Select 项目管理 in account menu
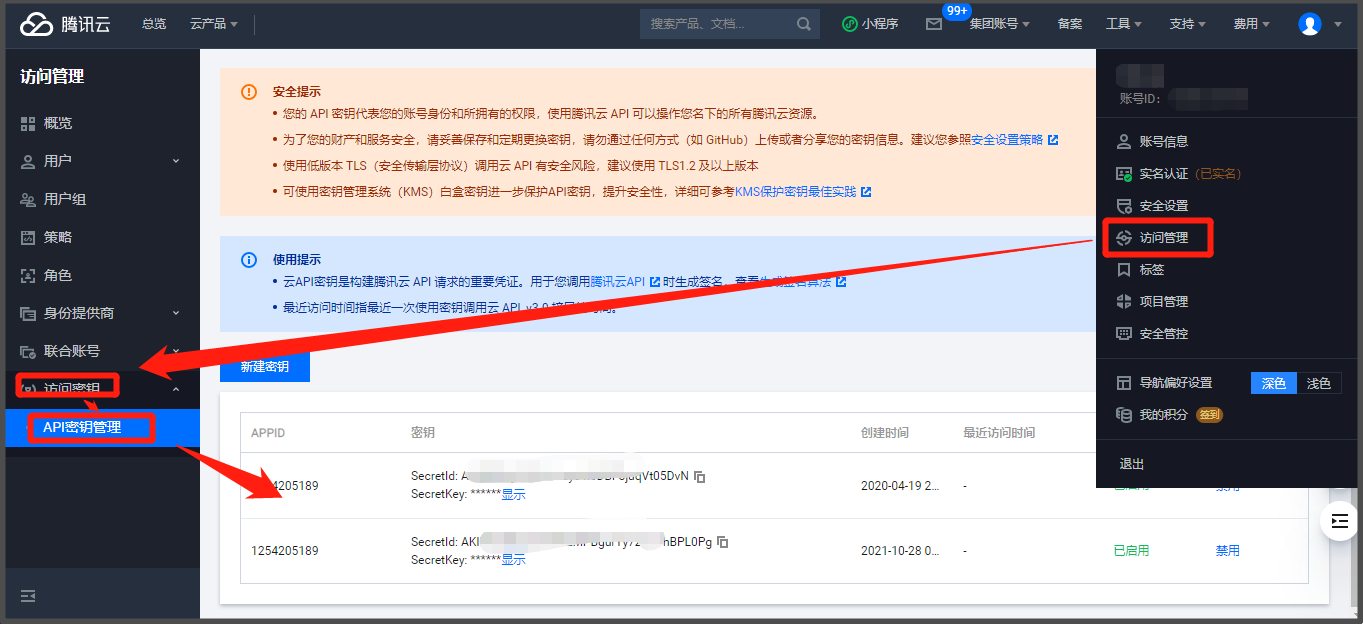This screenshot has width=1363, height=624. pyautogui.click(x=1164, y=301)
